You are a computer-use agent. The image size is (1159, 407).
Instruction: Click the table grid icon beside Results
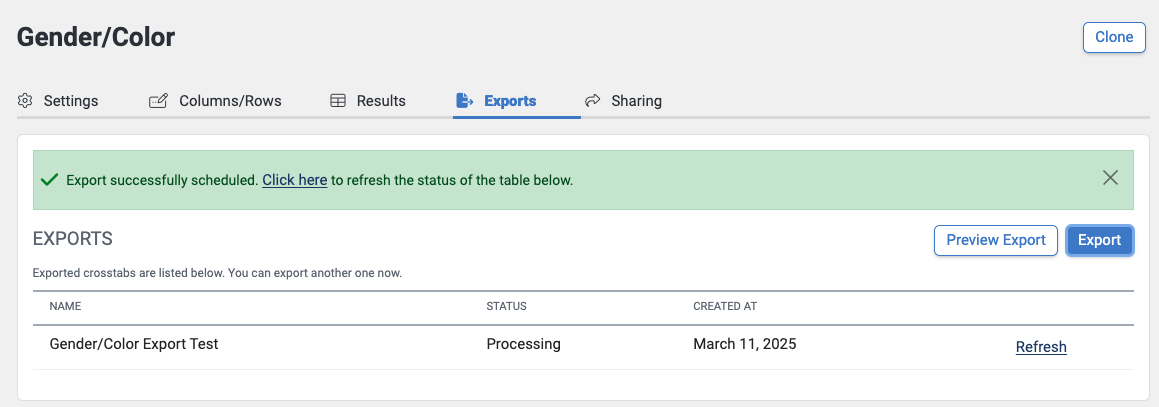[338, 100]
